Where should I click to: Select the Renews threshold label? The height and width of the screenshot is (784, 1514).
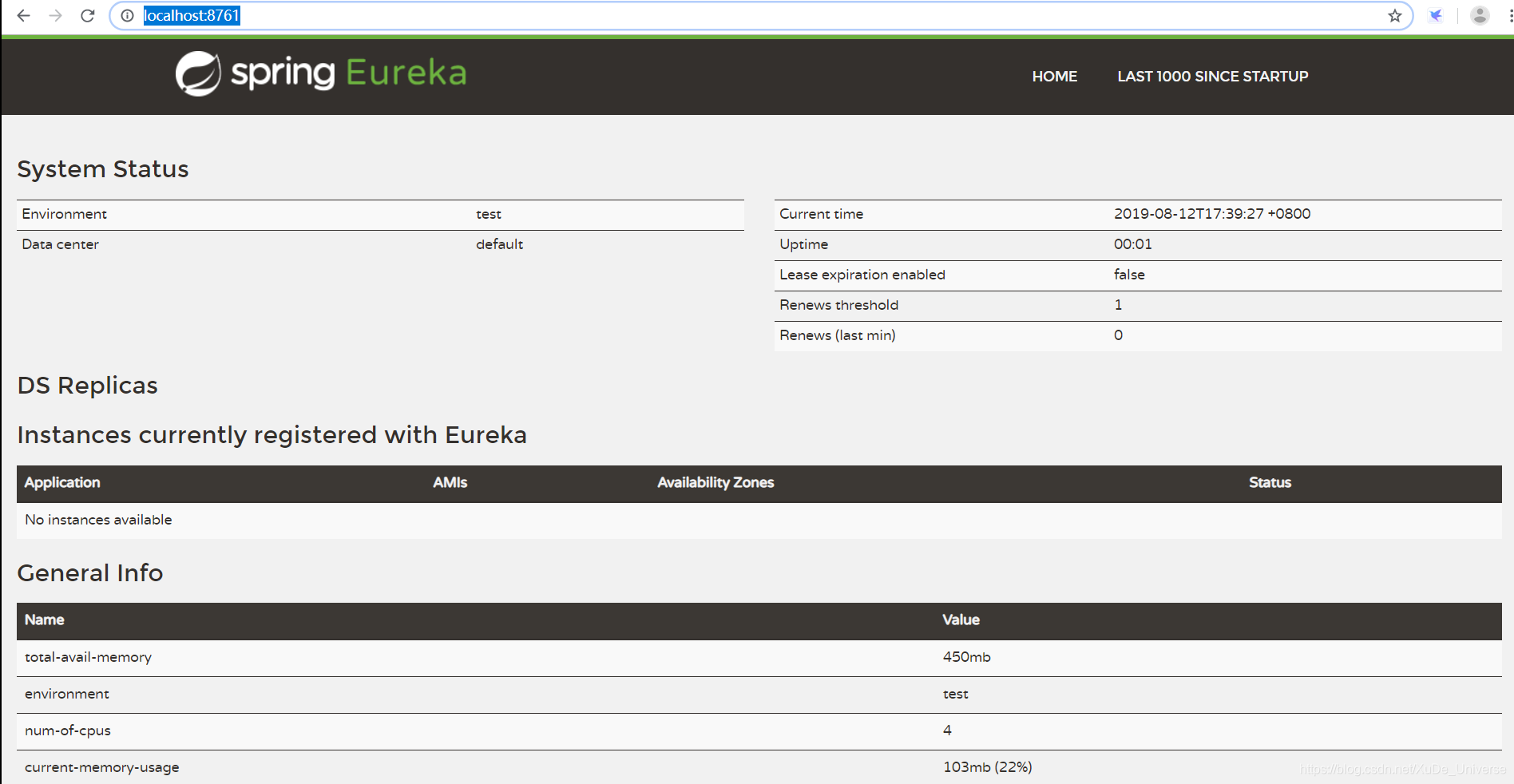[x=838, y=305]
